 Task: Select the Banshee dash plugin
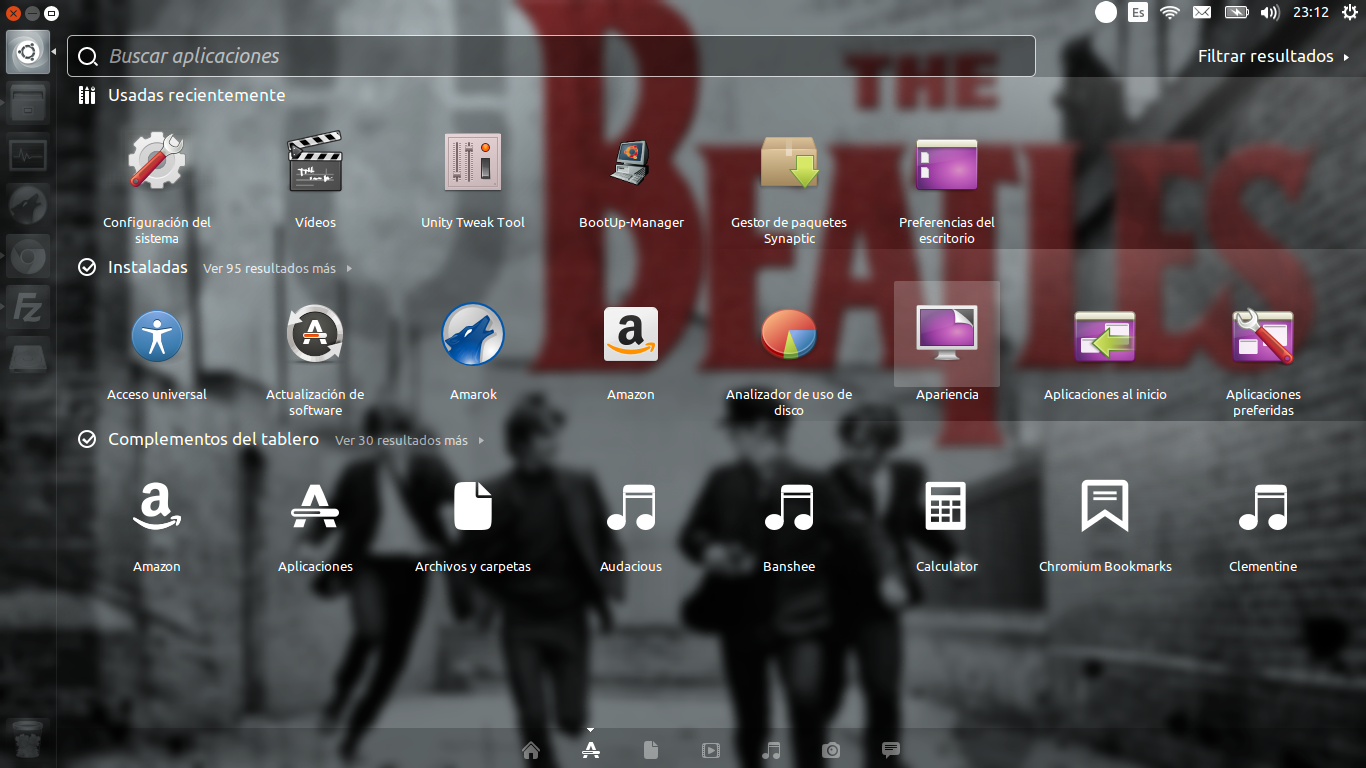pyautogui.click(x=789, y=506)
